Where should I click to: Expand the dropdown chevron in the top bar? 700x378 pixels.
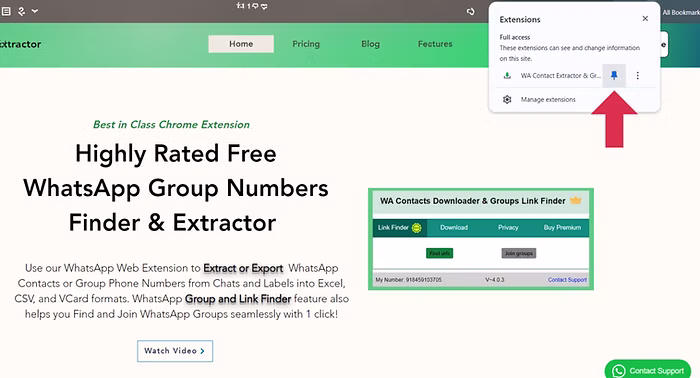[x=35, y=11]
